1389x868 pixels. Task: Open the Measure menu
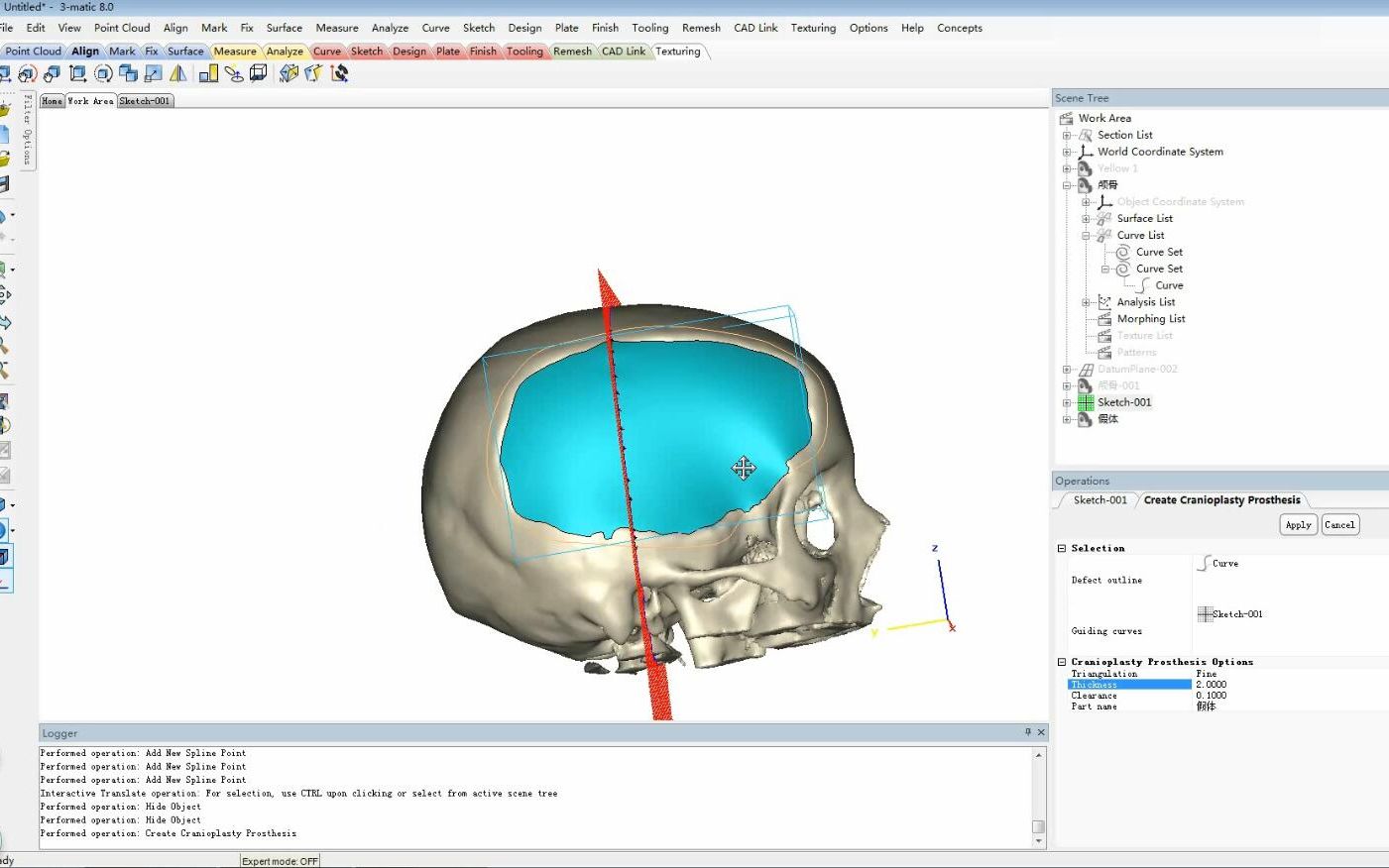(337, 28)
